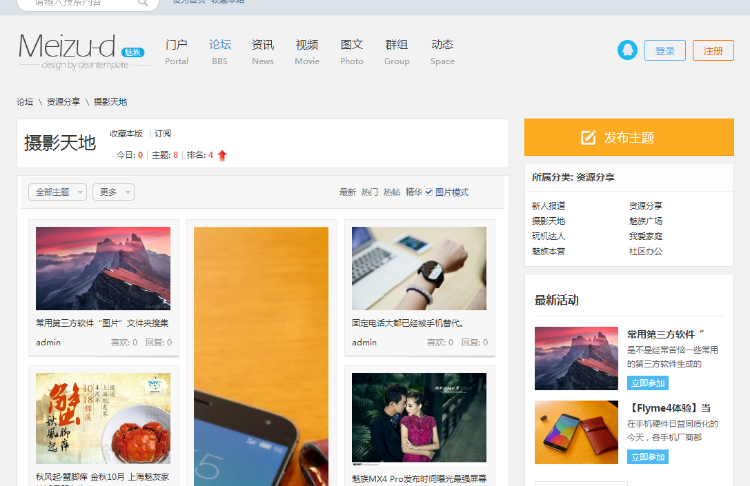This screenshot has height=486, width=750.
Task: Click the 订阅 subscribe link
Action: [163, 133]
